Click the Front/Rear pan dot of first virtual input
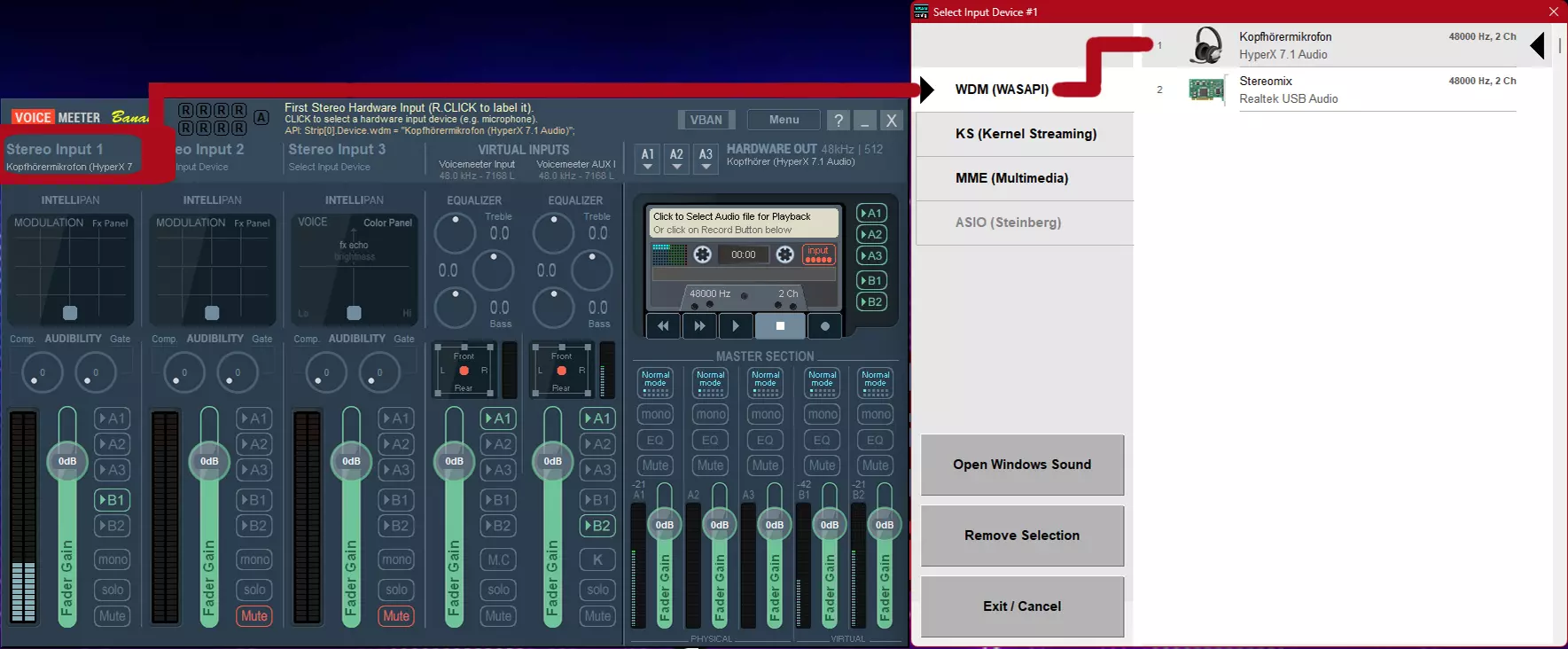 (x=464, y=371)
